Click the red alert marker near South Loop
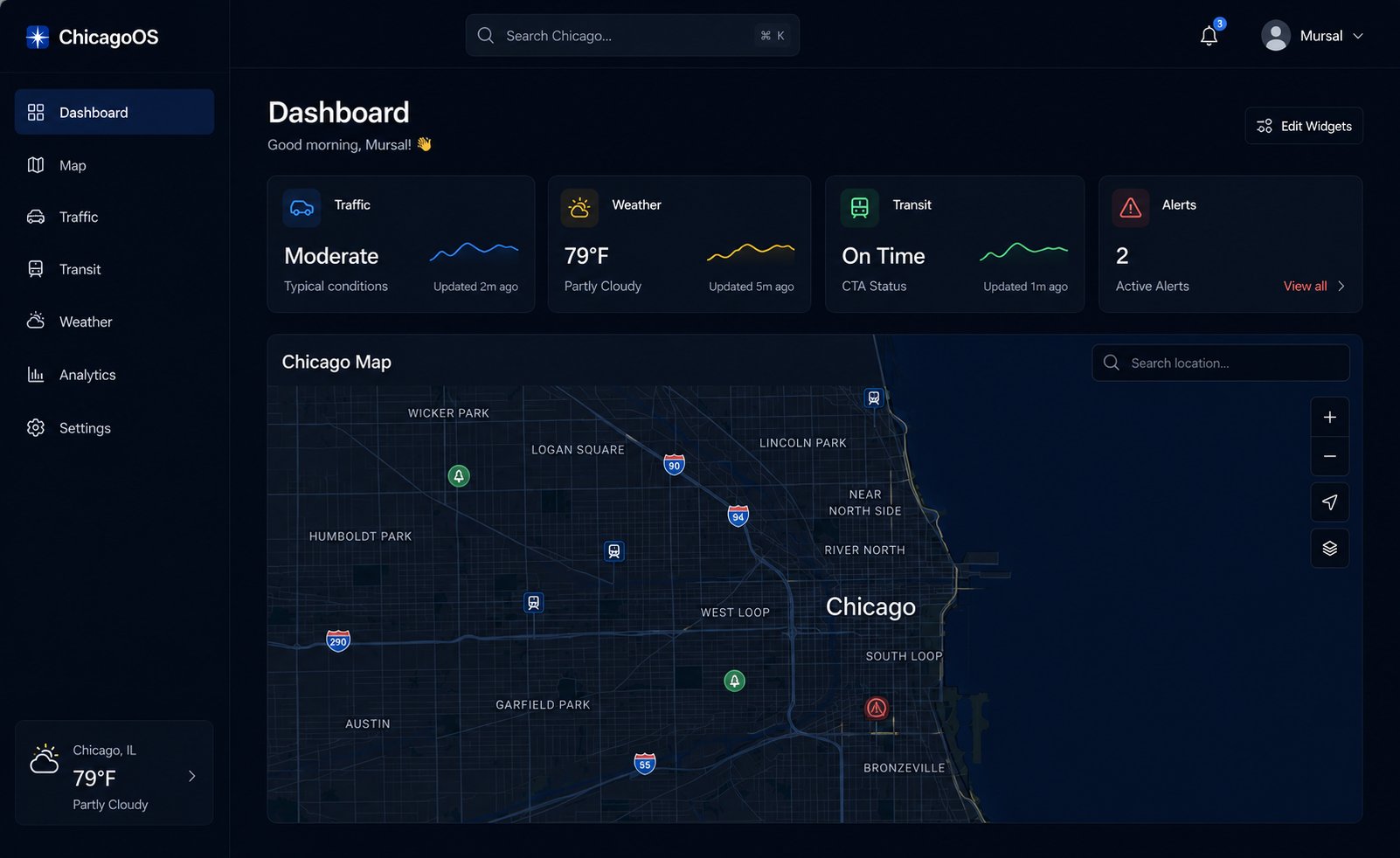Screen dimensions: 1400x858 [x=877, y=708]
